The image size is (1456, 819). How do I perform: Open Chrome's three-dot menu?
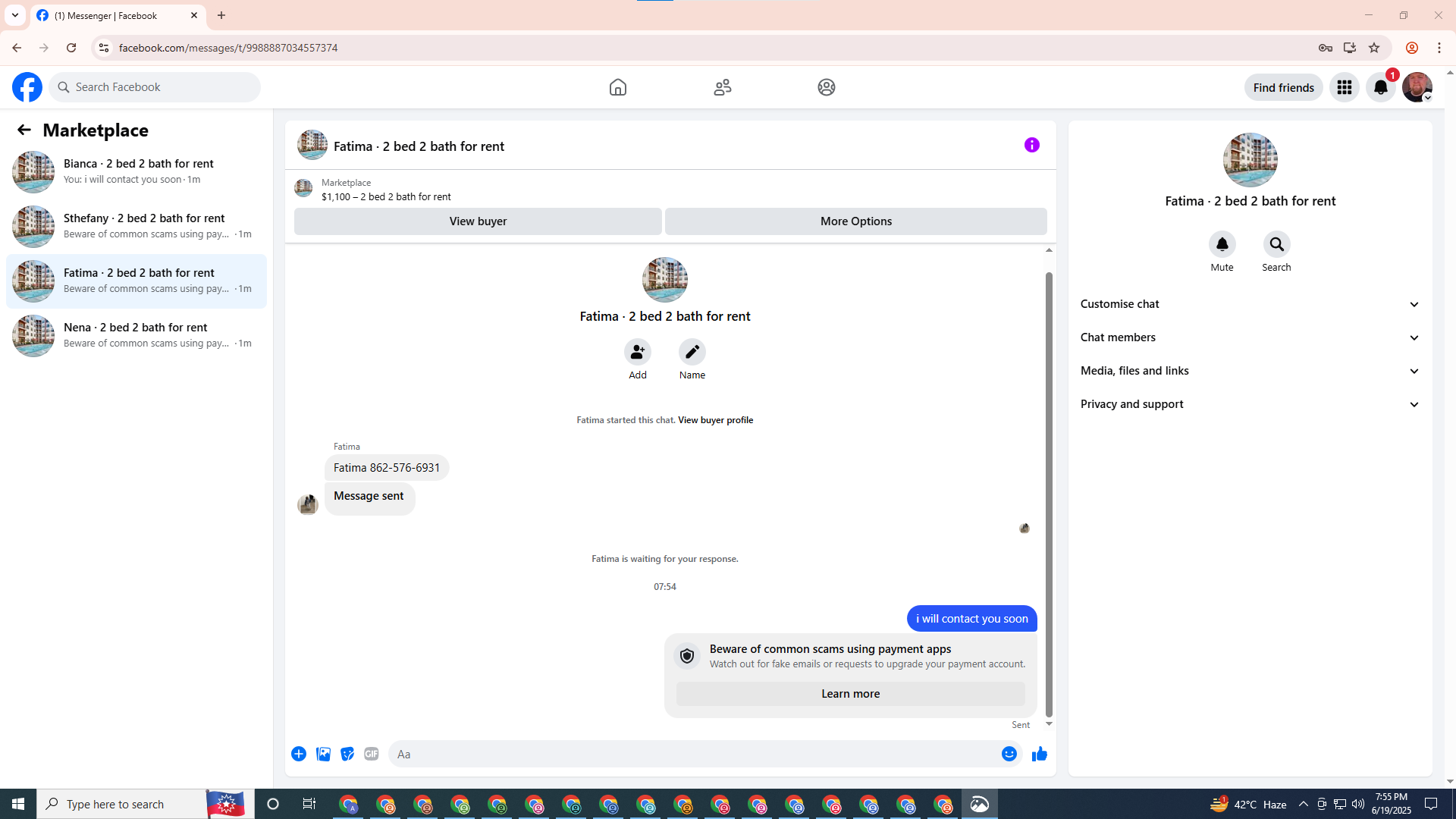point(1439,48)
